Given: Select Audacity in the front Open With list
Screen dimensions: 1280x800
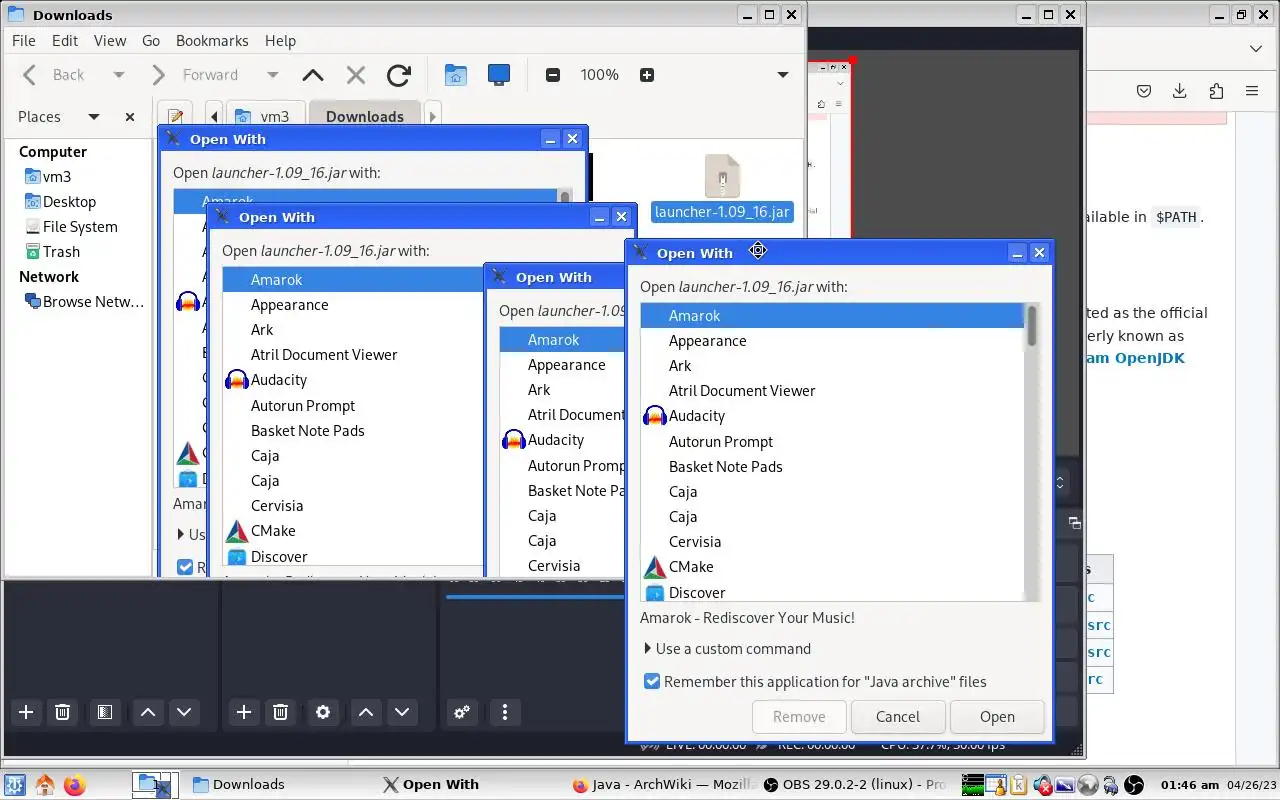Looking at the screenshot, I should point(832,416).
